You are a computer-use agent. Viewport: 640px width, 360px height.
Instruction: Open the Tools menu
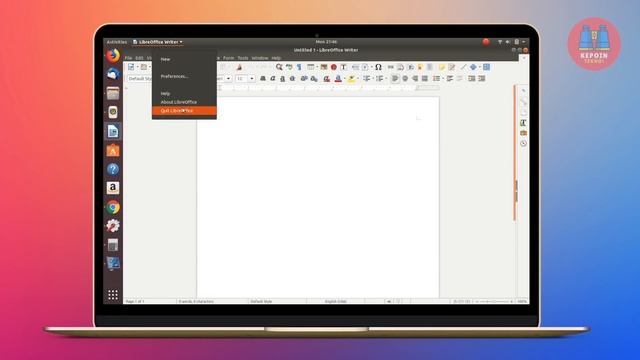coord(243,58)
